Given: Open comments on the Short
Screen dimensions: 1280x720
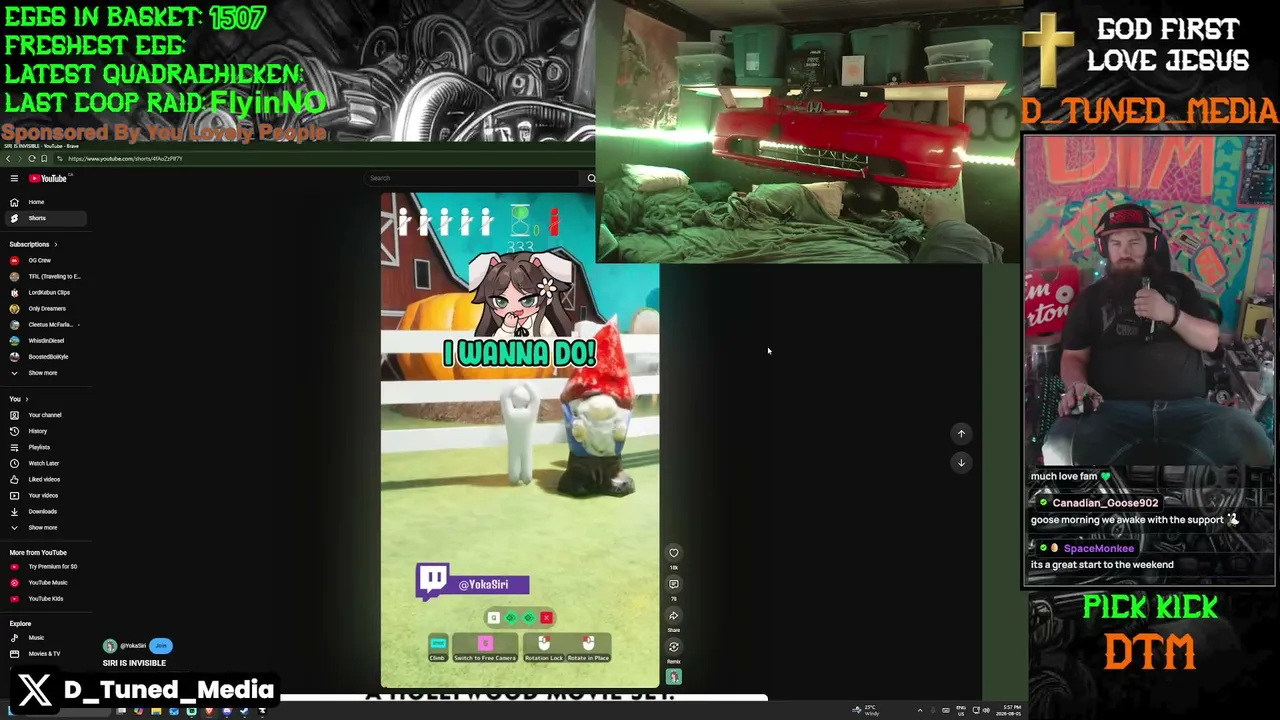Looking at the screenshot, I should point(673,584).
